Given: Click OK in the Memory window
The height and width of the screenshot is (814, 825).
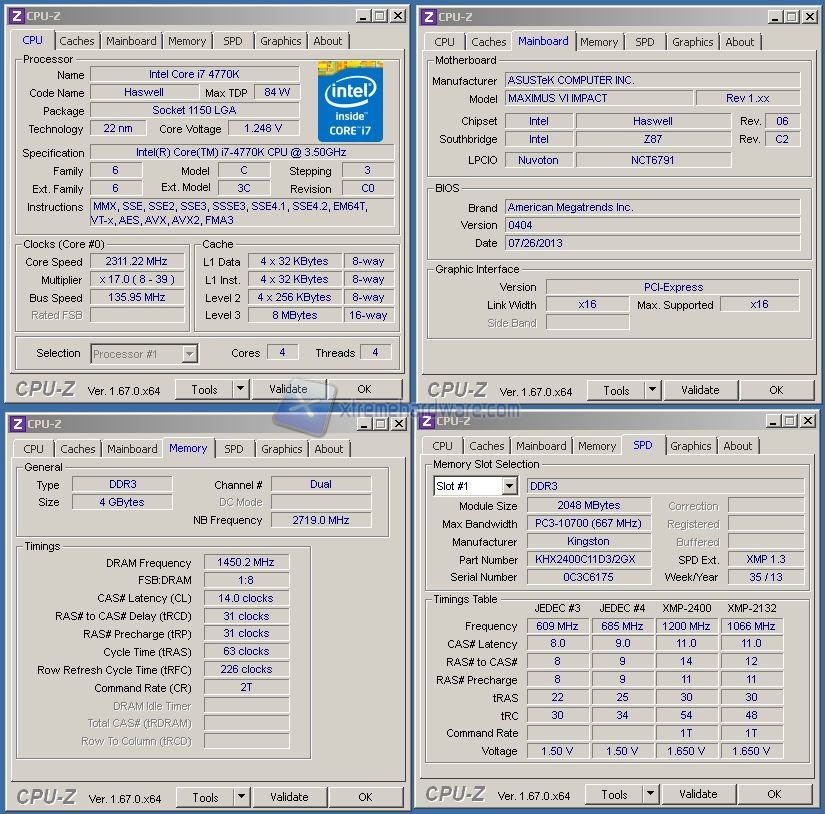Looking at the screenshot, I should [365, 797].
